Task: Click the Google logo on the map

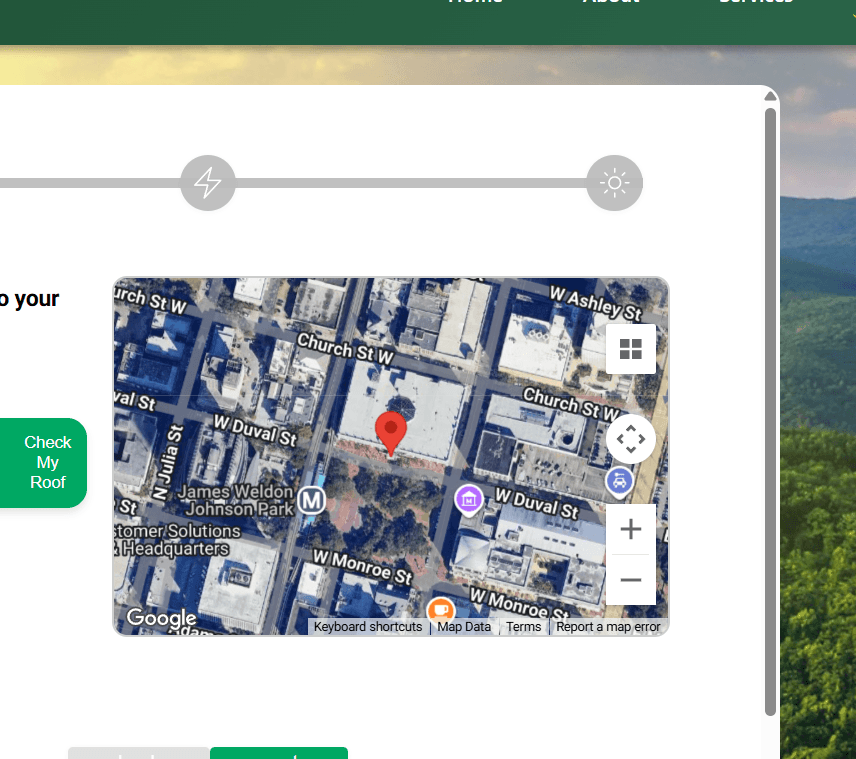Action: [x=160, y=618]
